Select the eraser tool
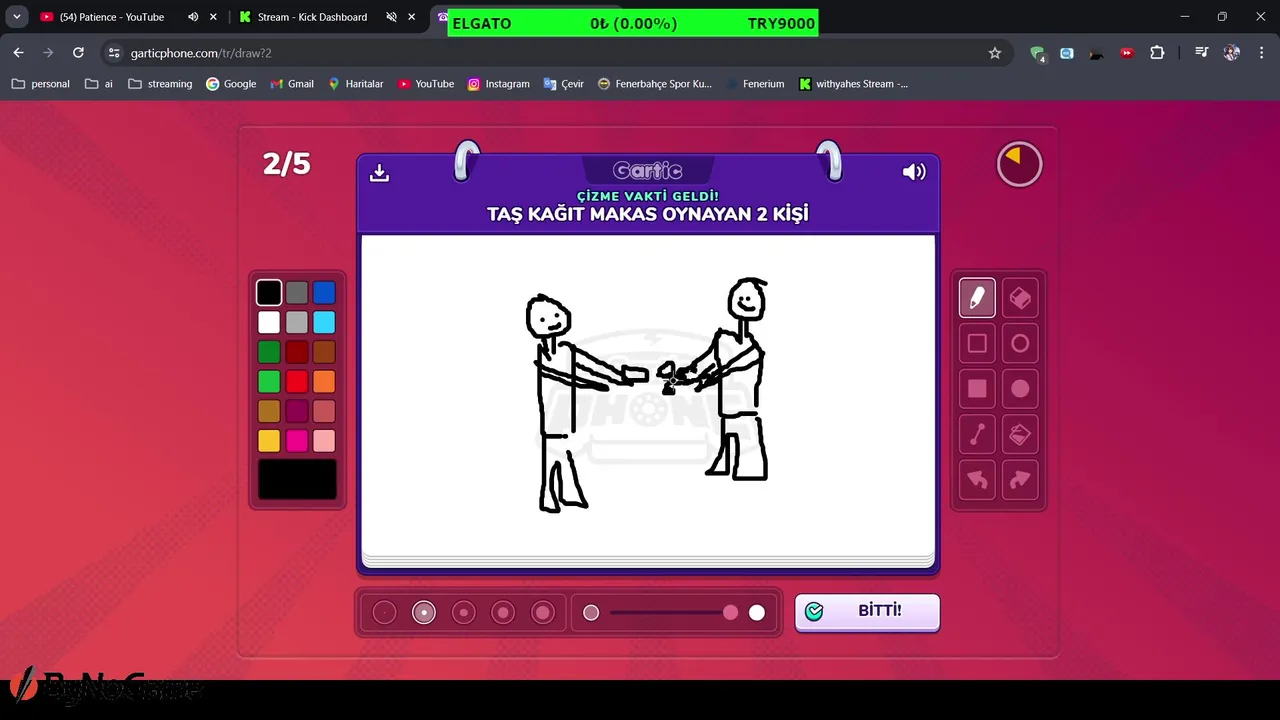This screenshot has width=1280, height=720. click(x=1020, y=298)
